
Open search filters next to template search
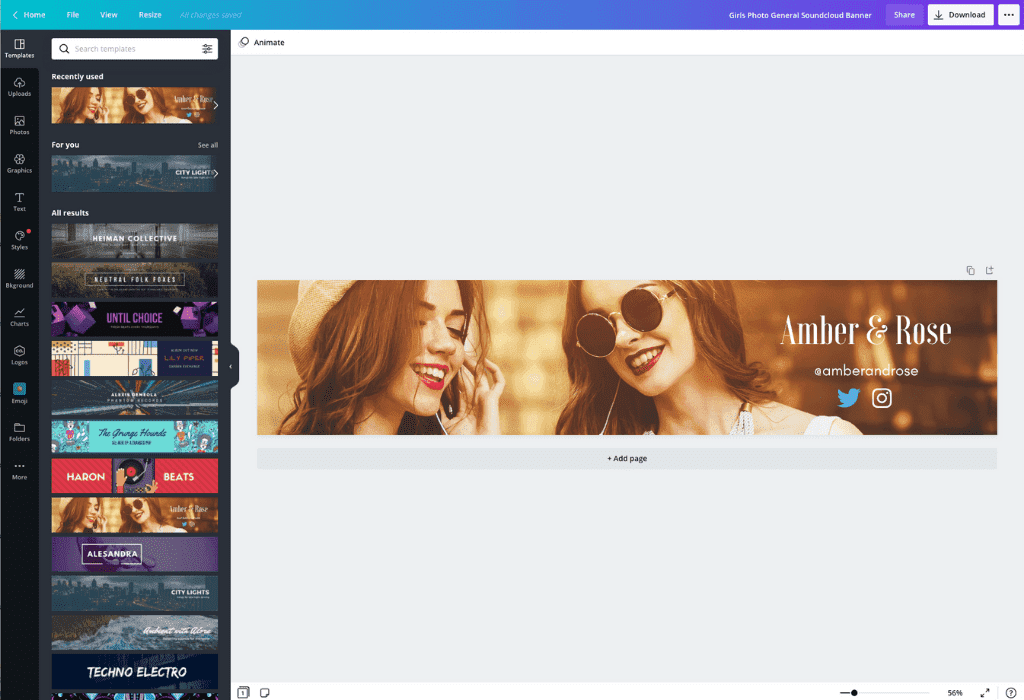click(208, 48)
